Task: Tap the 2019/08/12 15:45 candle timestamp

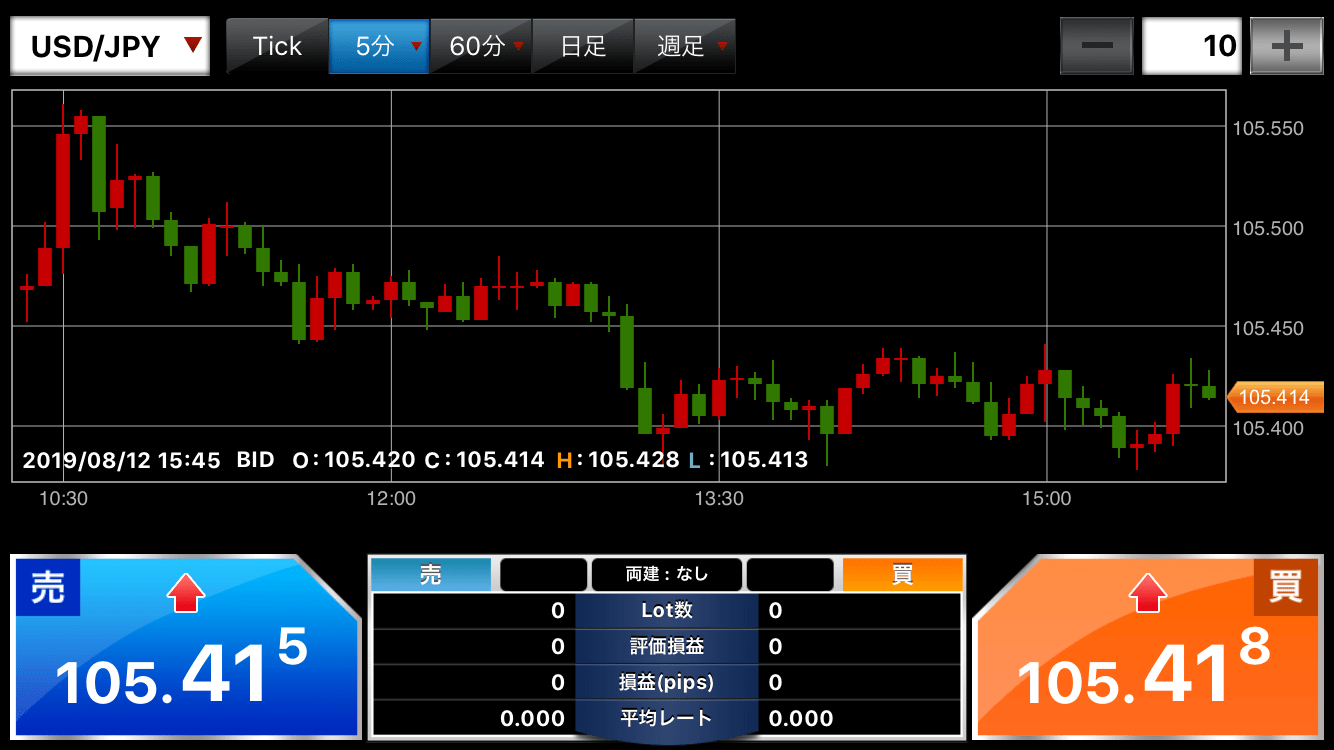Action: point(121,460)
